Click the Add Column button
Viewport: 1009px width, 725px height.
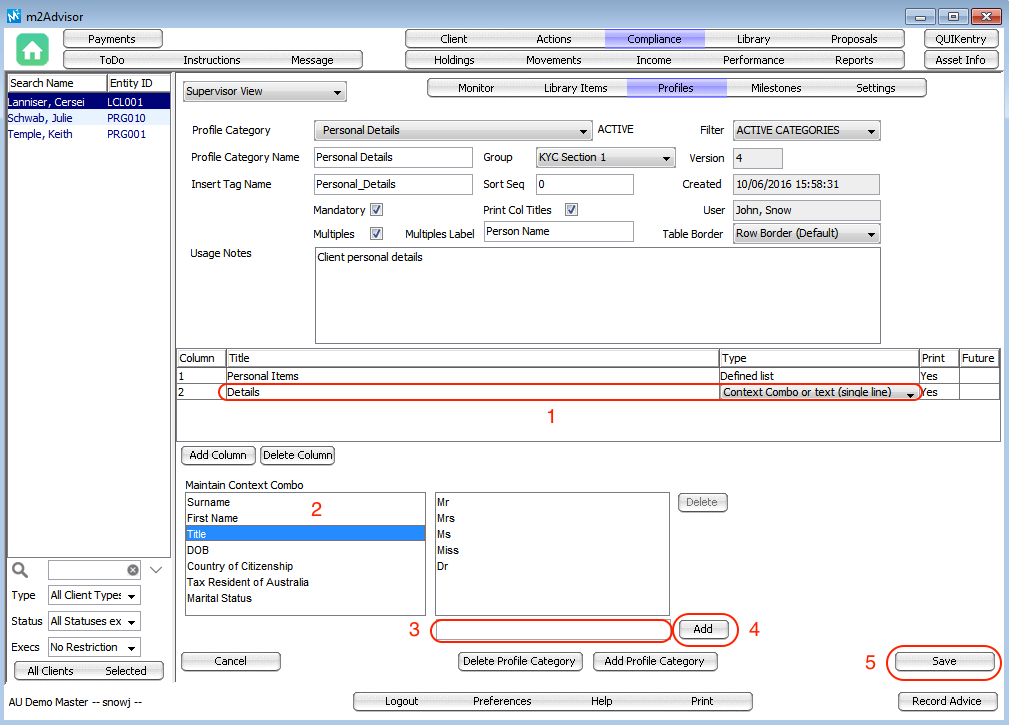pyautogui.click(x=218, y=455)
